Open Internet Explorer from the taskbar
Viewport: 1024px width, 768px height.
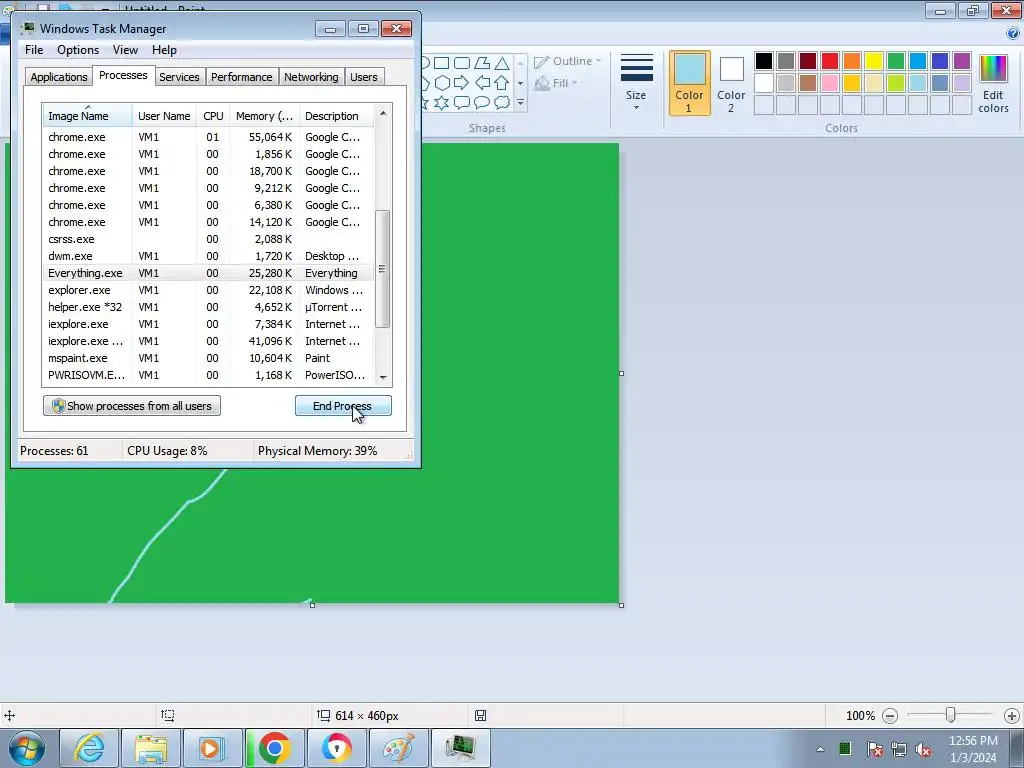coord(89,748)
